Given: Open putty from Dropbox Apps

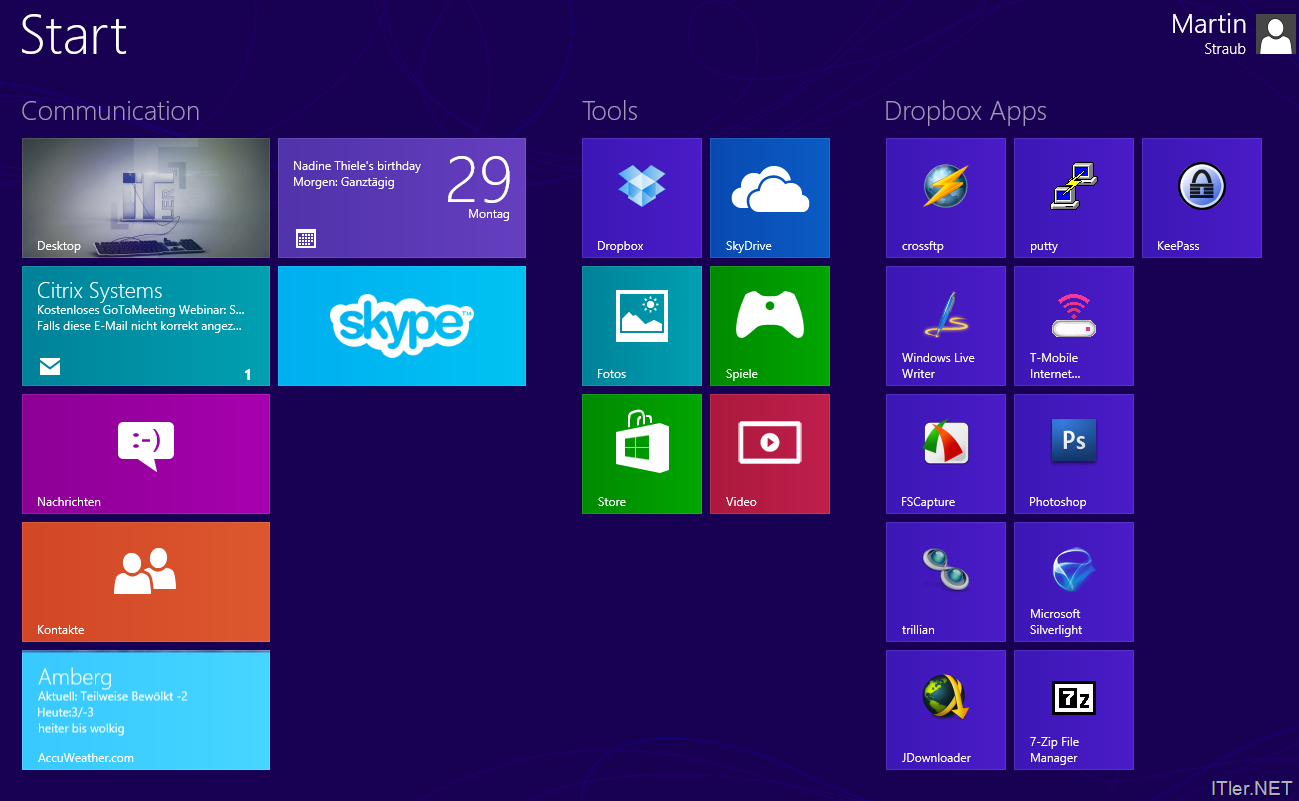Looking at the screenshot, I should [1073, 198].
